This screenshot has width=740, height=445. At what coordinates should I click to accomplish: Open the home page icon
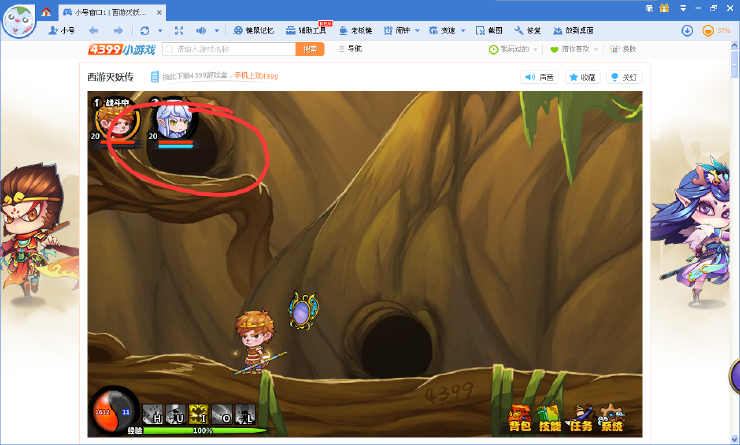(46, 12)
